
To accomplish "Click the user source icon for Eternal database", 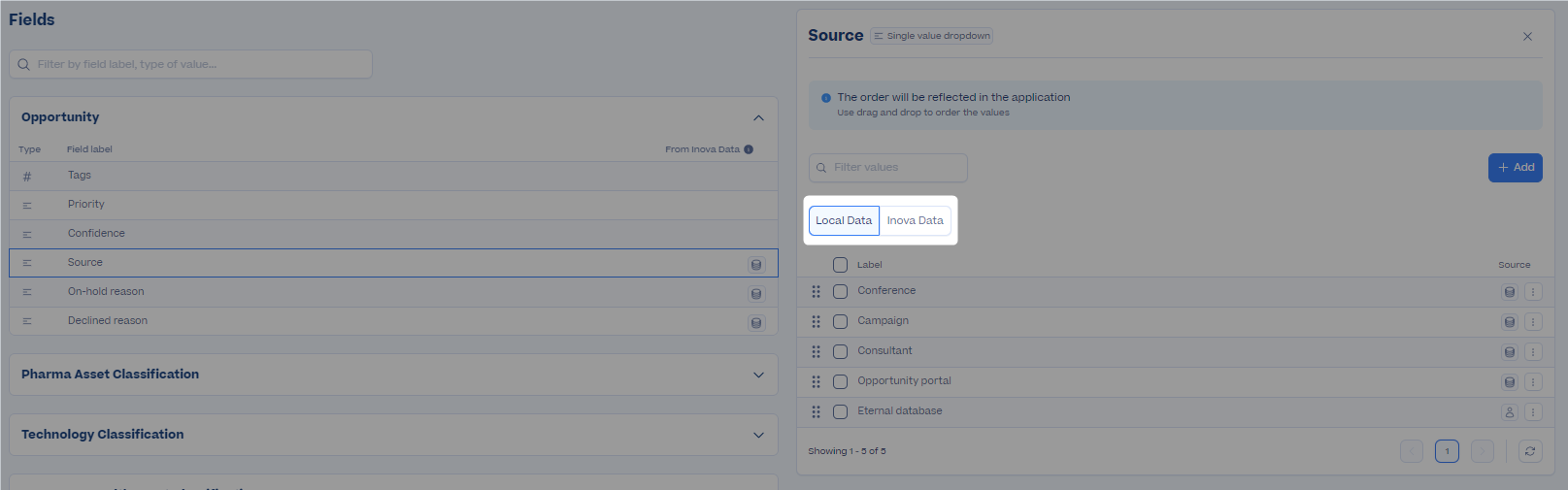I will pyautogui.click(x=1510, y=412).
